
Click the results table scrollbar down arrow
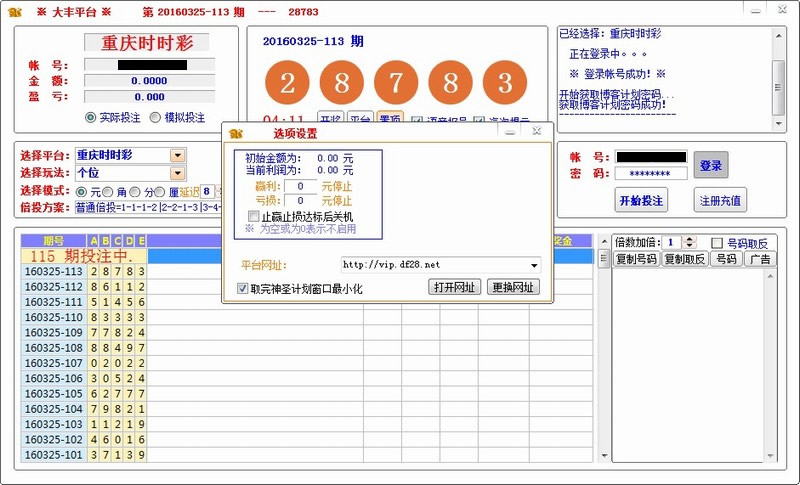pyautogui.click(x=604, y=455)
